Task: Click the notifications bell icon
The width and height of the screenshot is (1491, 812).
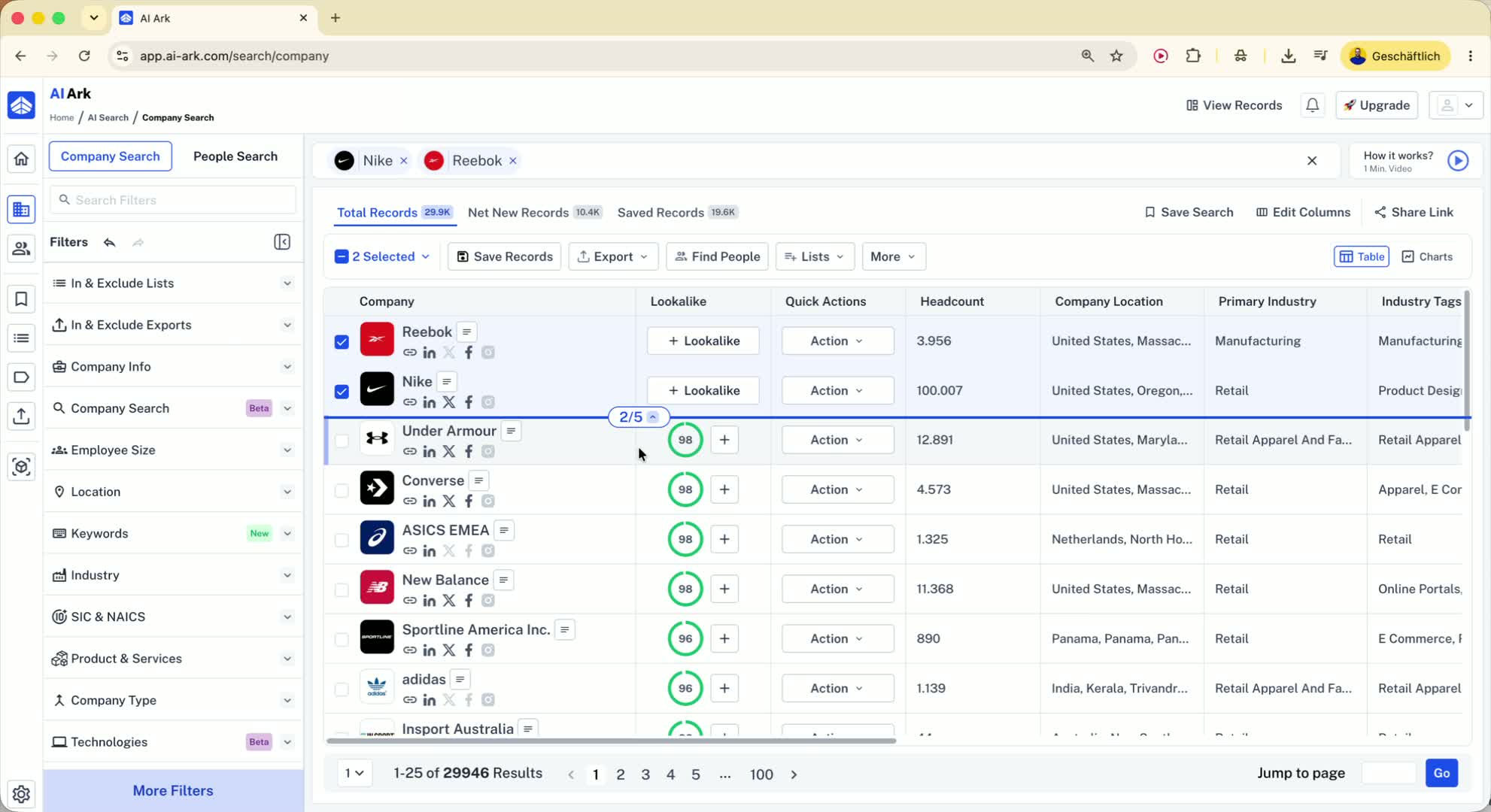Action: point(1312,105)
